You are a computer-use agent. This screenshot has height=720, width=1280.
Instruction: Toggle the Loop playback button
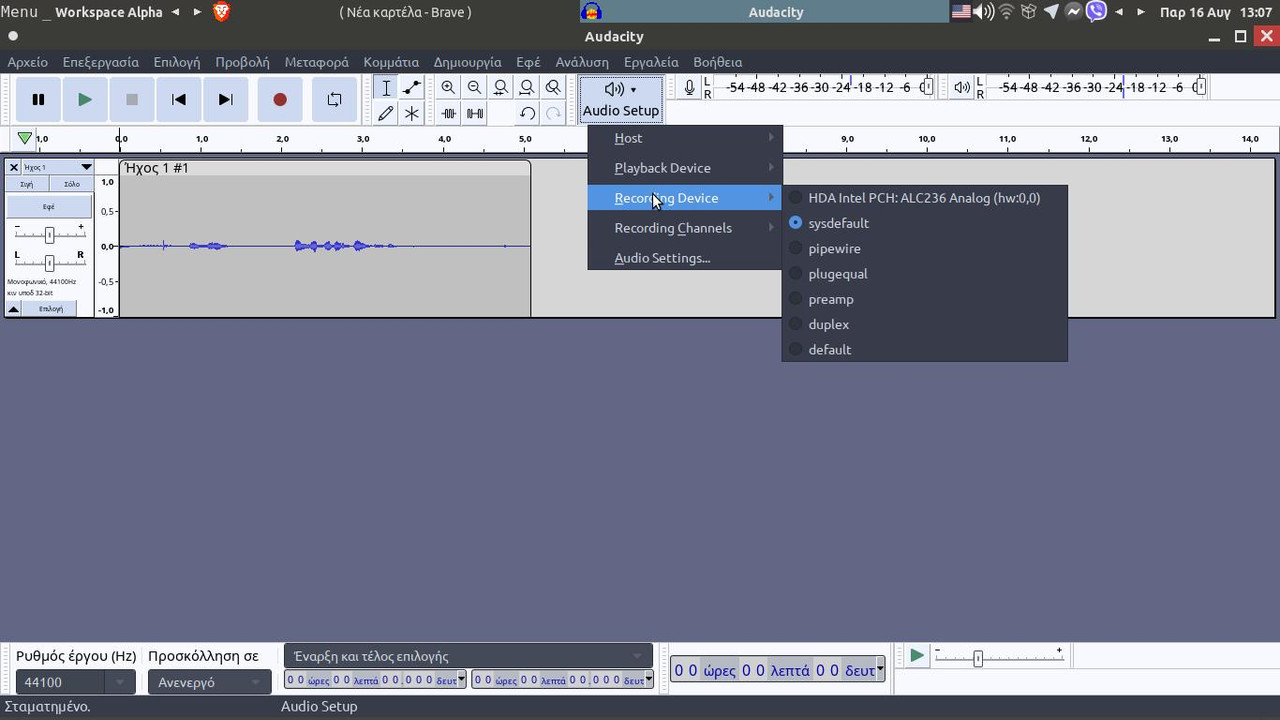pyautogui.click(x=334, y=99)
